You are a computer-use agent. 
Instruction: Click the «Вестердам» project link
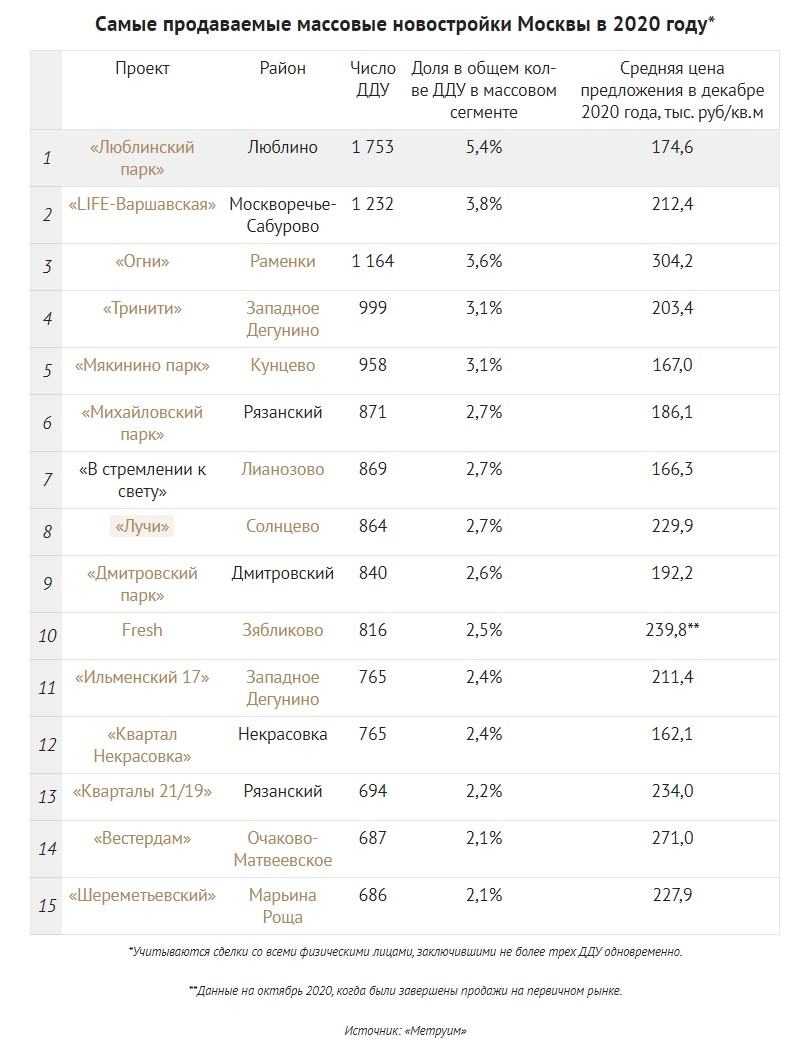(x=142, y=838)
